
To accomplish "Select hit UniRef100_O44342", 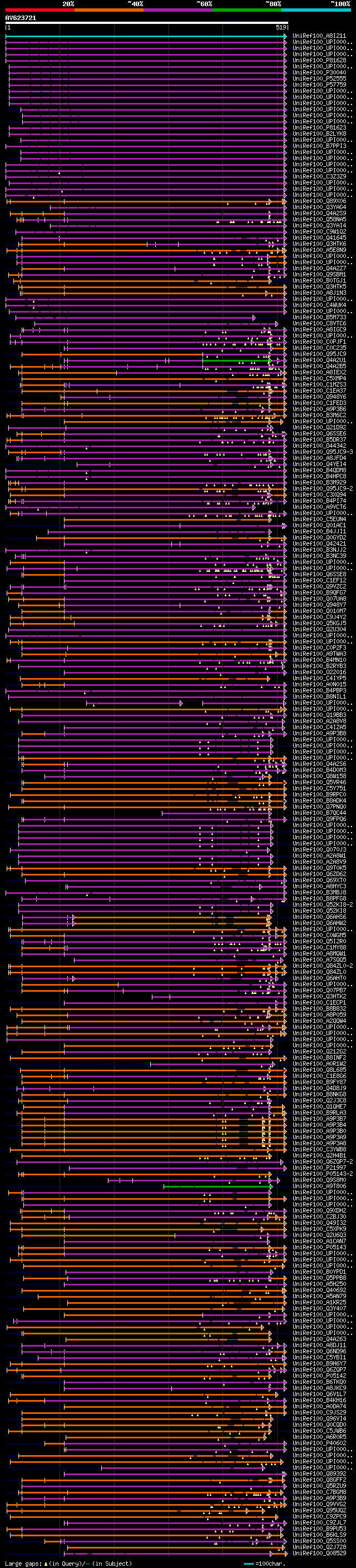I will pyautogui.click(x=319, y=446).
